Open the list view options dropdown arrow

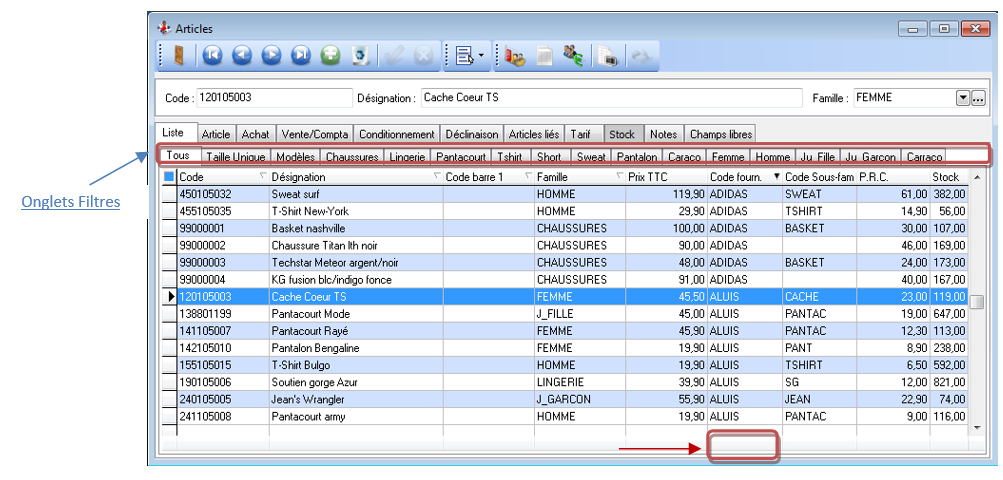[x=481, y=56]
